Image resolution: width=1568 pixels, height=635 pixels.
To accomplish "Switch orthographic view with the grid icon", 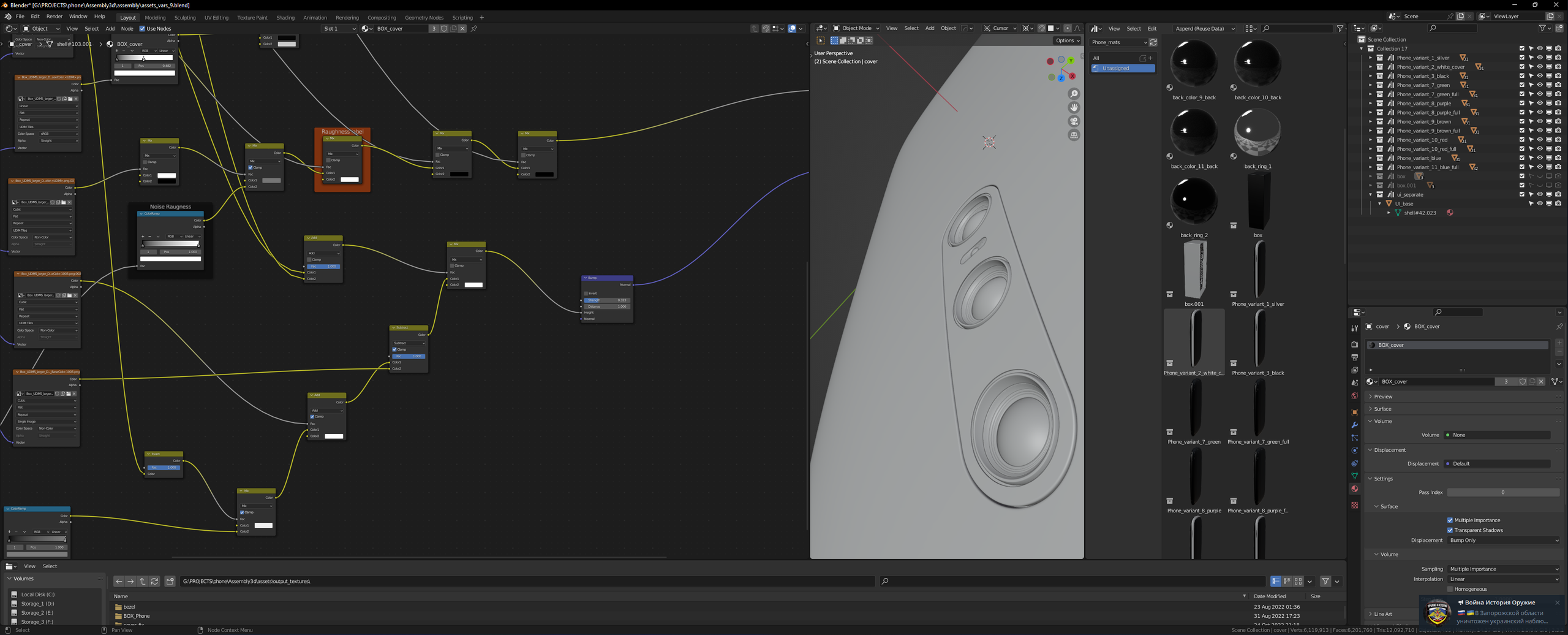I will coord(1074,135).
